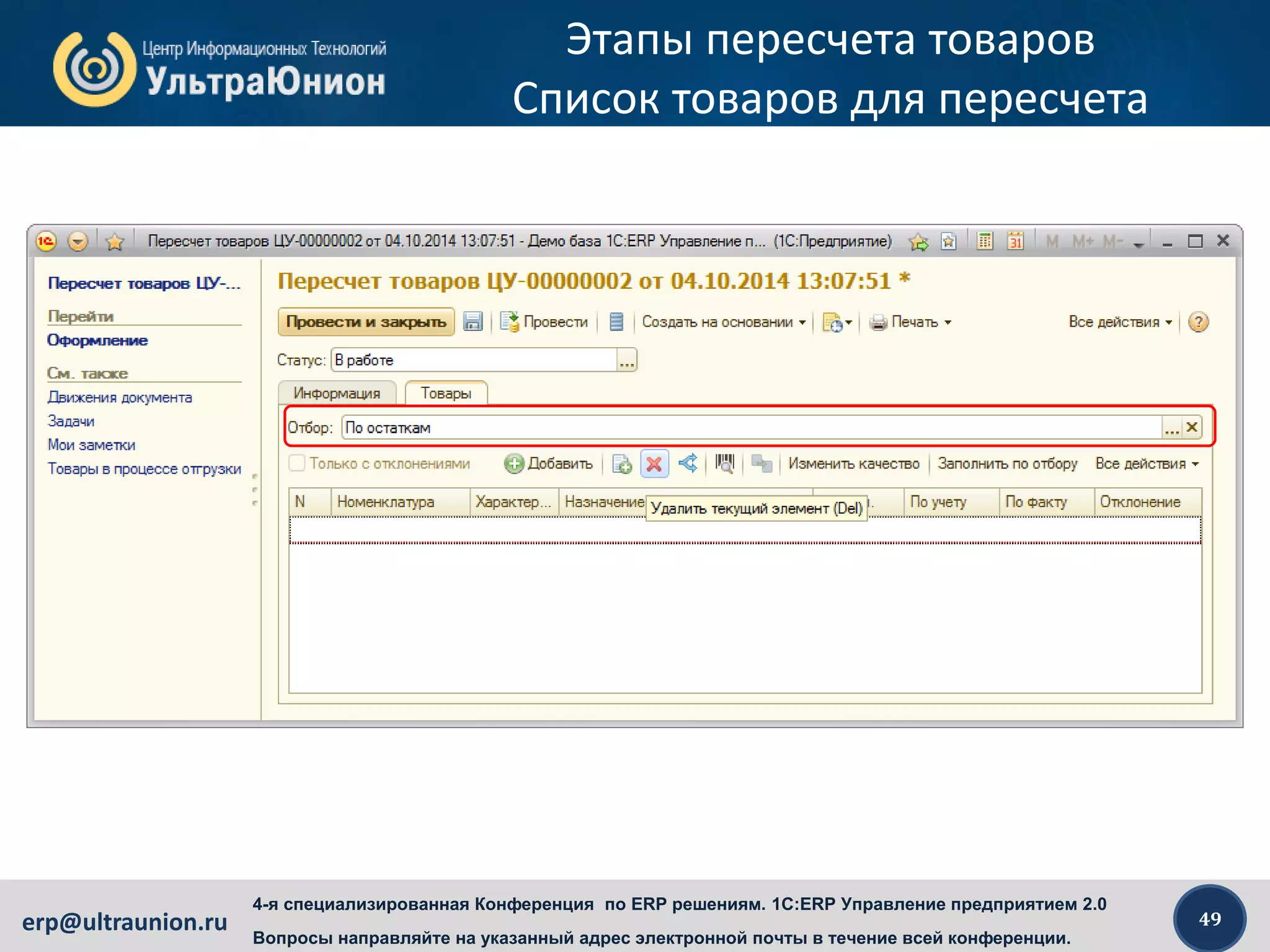Click the Отклонение column header
Image resolution: width=1270 pixels, height=952 pixels.
[x=1148, y=502]
